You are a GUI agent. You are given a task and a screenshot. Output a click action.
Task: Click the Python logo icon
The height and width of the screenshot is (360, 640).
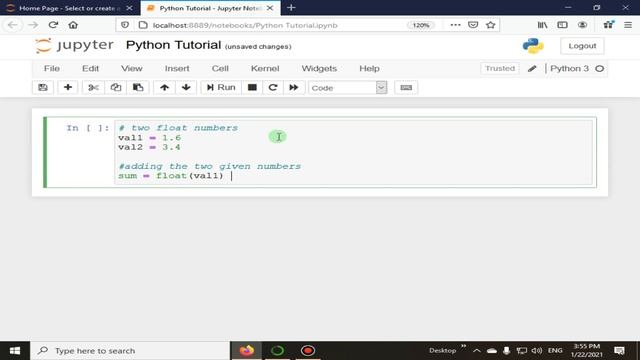tap(533, 46)
